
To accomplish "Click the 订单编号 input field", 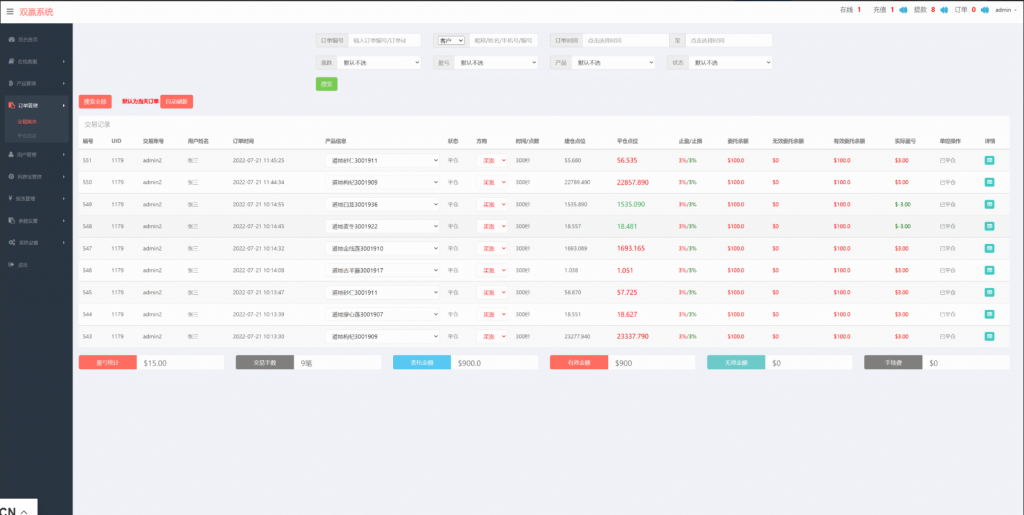I will point(386,41).
